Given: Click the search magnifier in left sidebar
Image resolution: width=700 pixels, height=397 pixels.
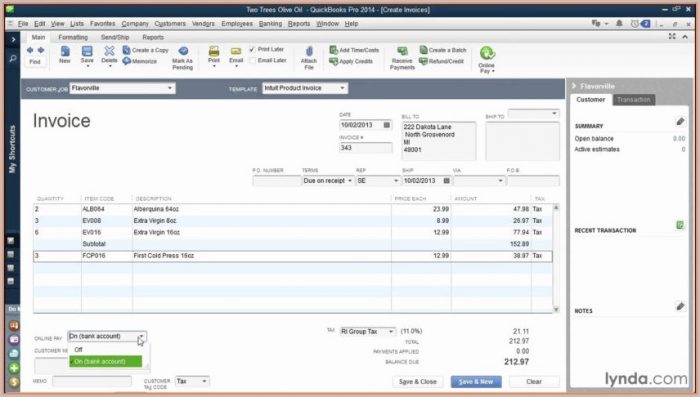Looking at the screenshot, I should [x=13, y=59].
